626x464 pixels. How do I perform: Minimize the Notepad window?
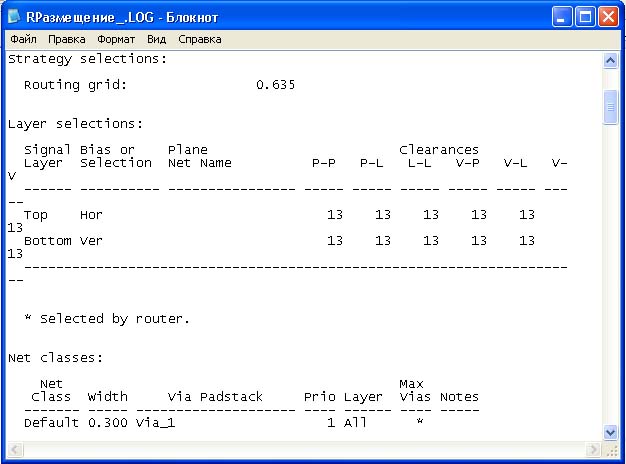562,17
